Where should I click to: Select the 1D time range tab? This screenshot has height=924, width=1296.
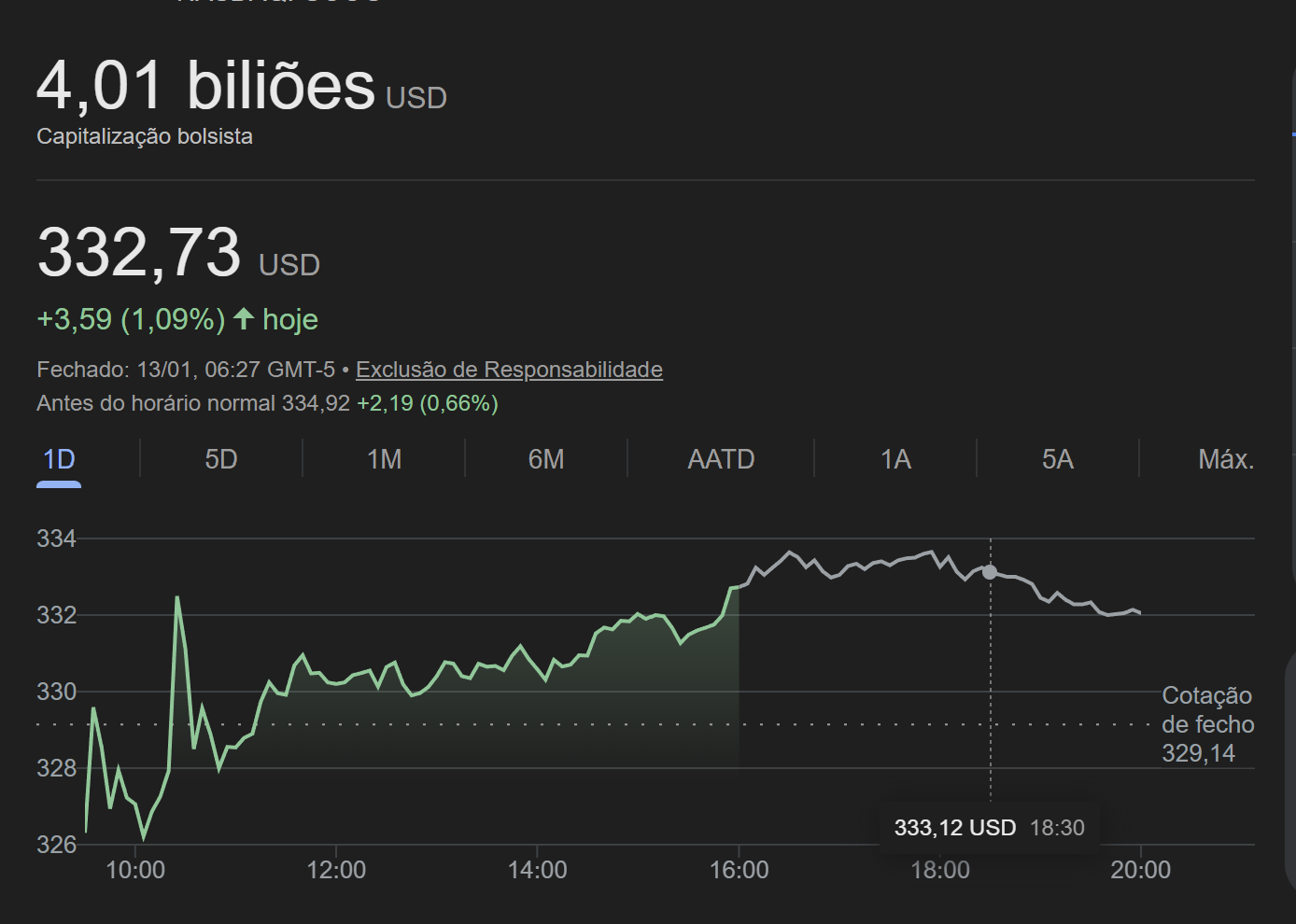pyautogui.click(x=59, y=459)
